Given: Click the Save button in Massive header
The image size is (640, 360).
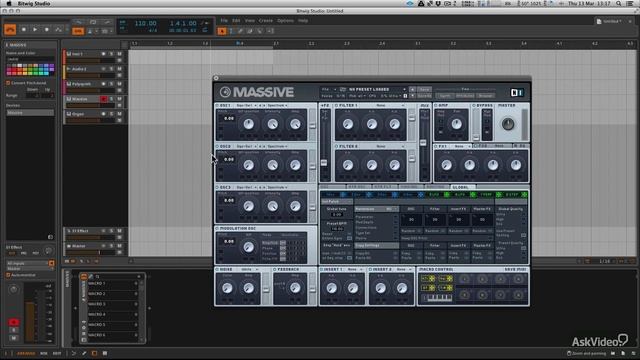Looking at the screenshot, I should [424, 89].
